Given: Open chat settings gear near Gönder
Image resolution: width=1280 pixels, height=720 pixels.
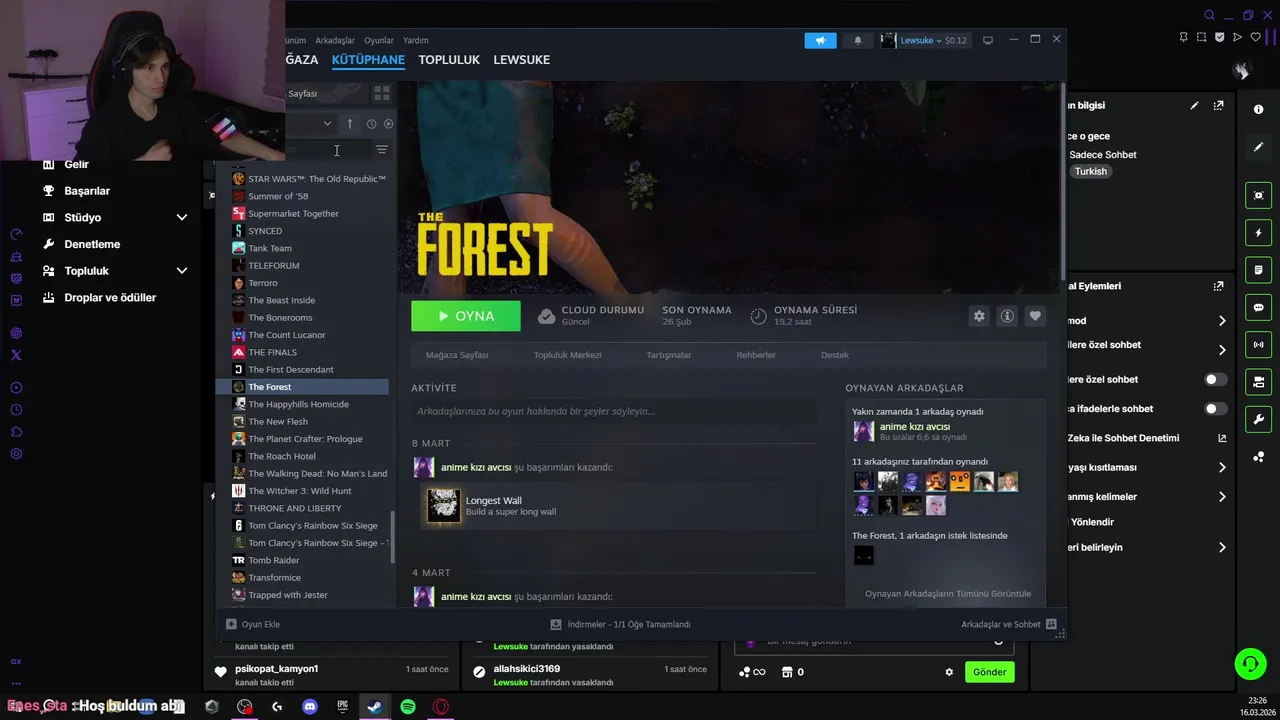Looking at the screenshot, I should (949, 672).
